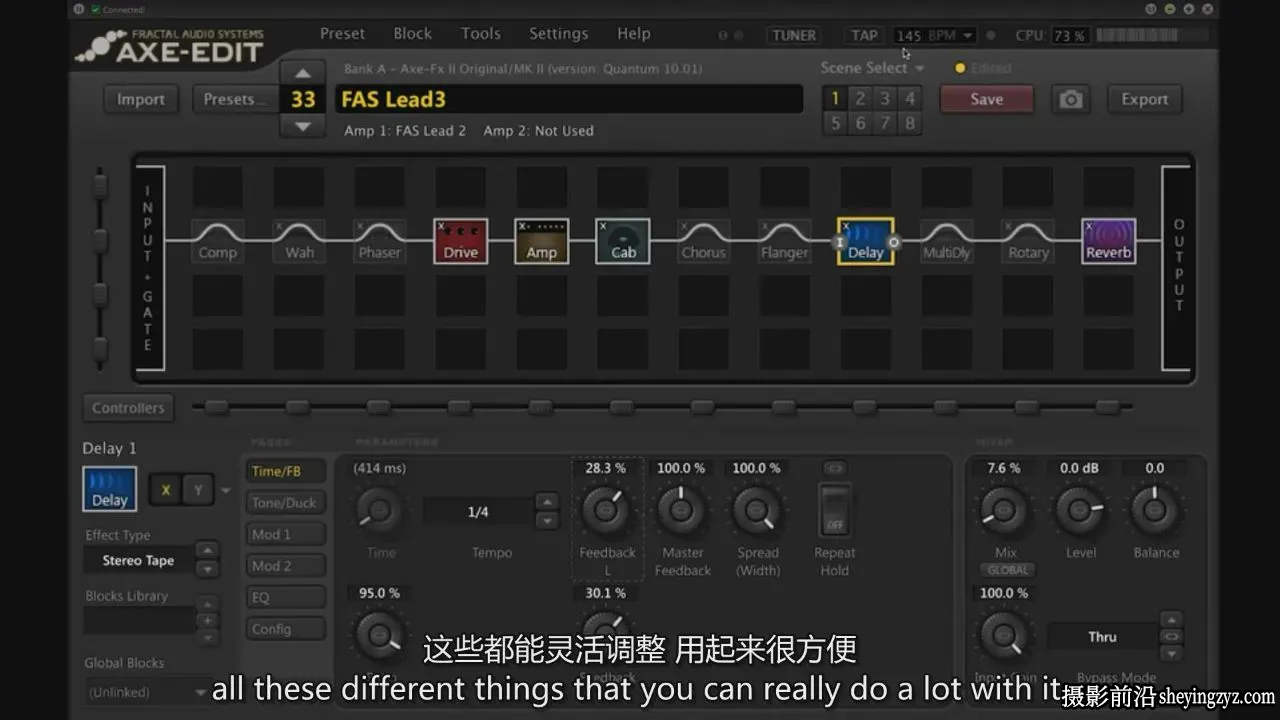Select scene 3 in Scene Select
The width and height of the screenshot is (1280, 720).
tap(884, 98)
